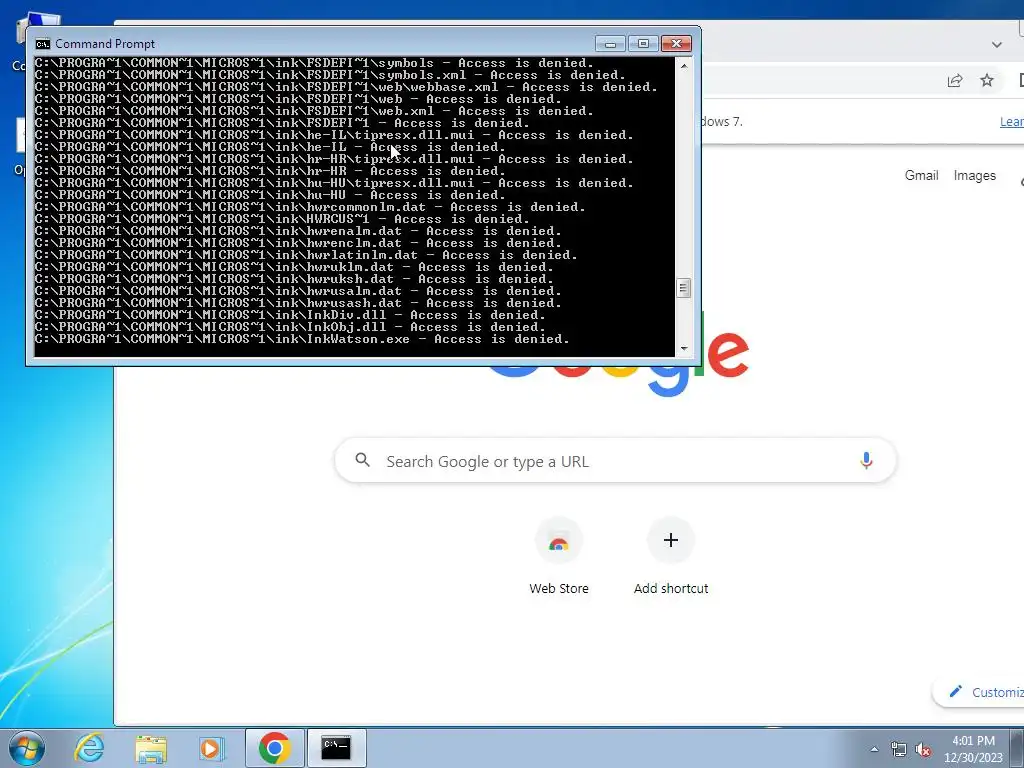Open Windows Media Player taskbar icon
Image resolution: width=1024 pixels, height=768 pixels.
(211, 748)
